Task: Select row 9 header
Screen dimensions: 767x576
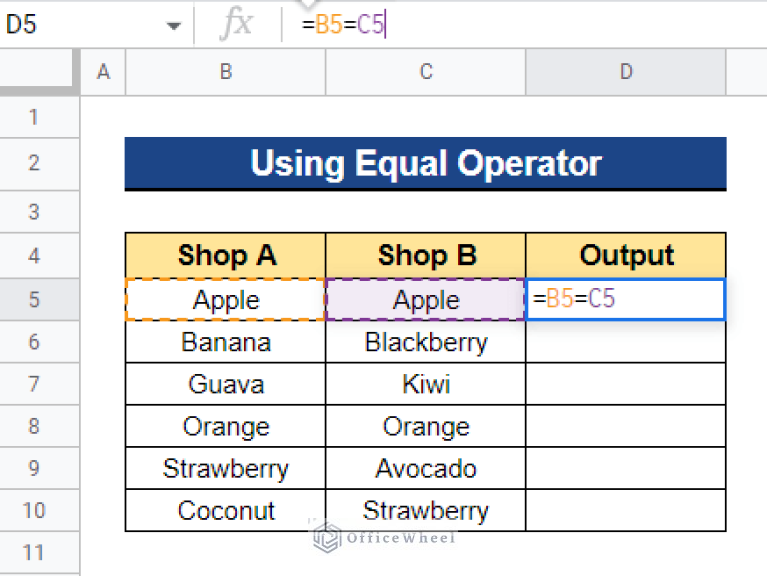Action: pos(39,468)
